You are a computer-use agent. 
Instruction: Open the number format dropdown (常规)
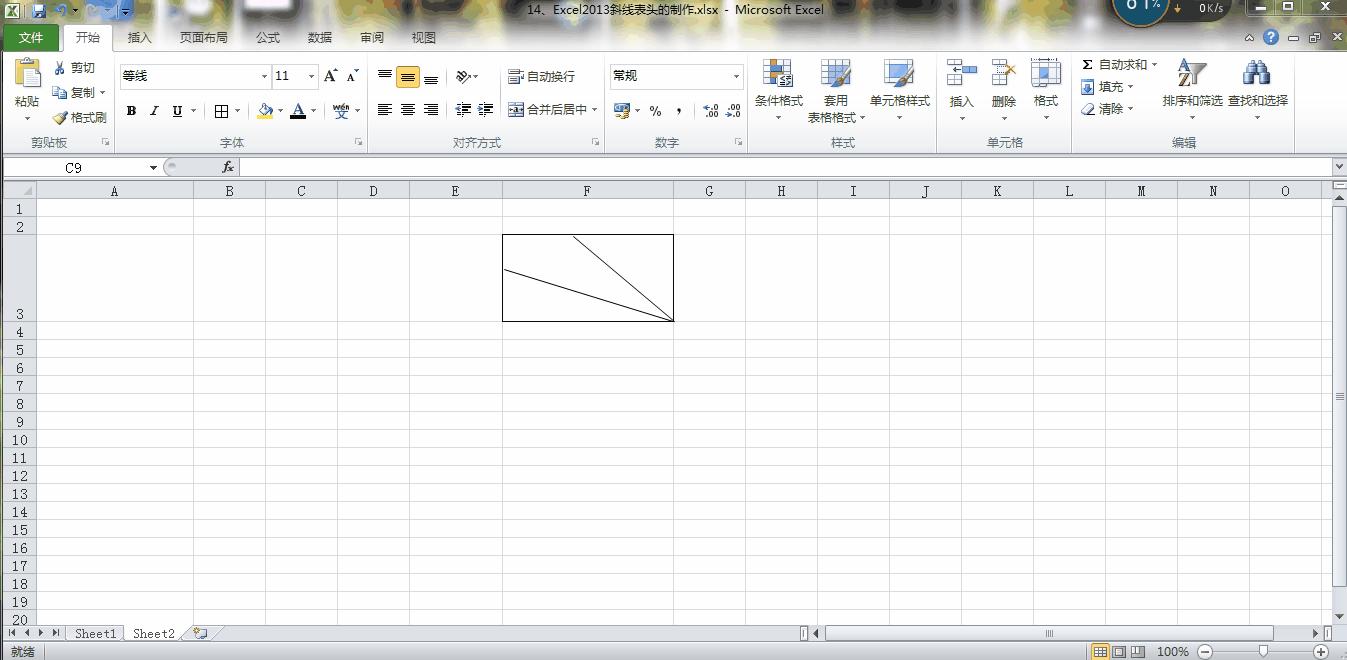[x=736, y=76]
